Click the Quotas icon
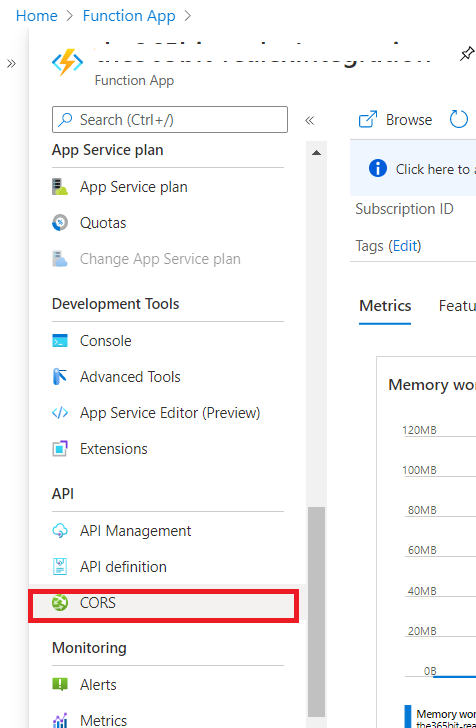Screen dimensions: 476x728 coord(60,223)
